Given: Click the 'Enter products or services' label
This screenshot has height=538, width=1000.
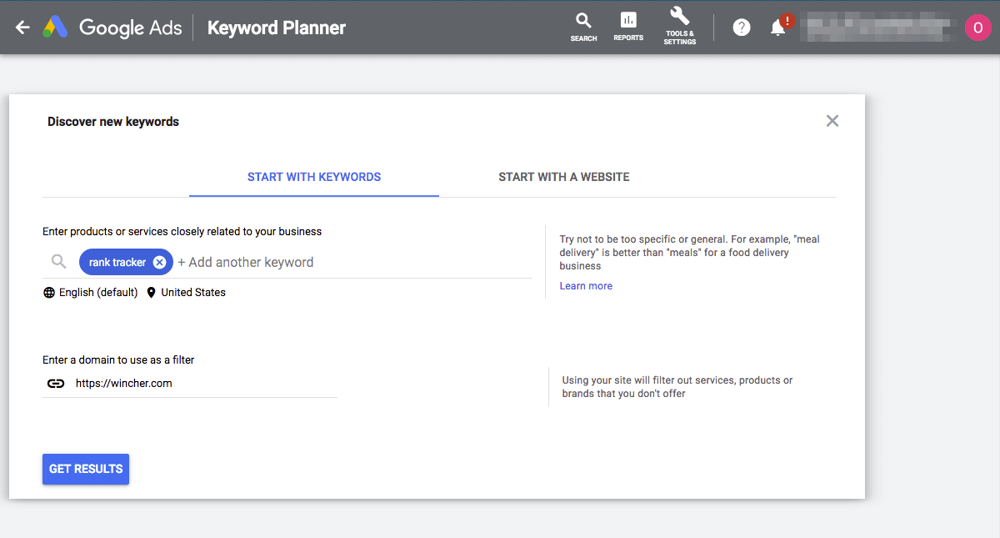Looking at the screenshot, I should (182, 231).
